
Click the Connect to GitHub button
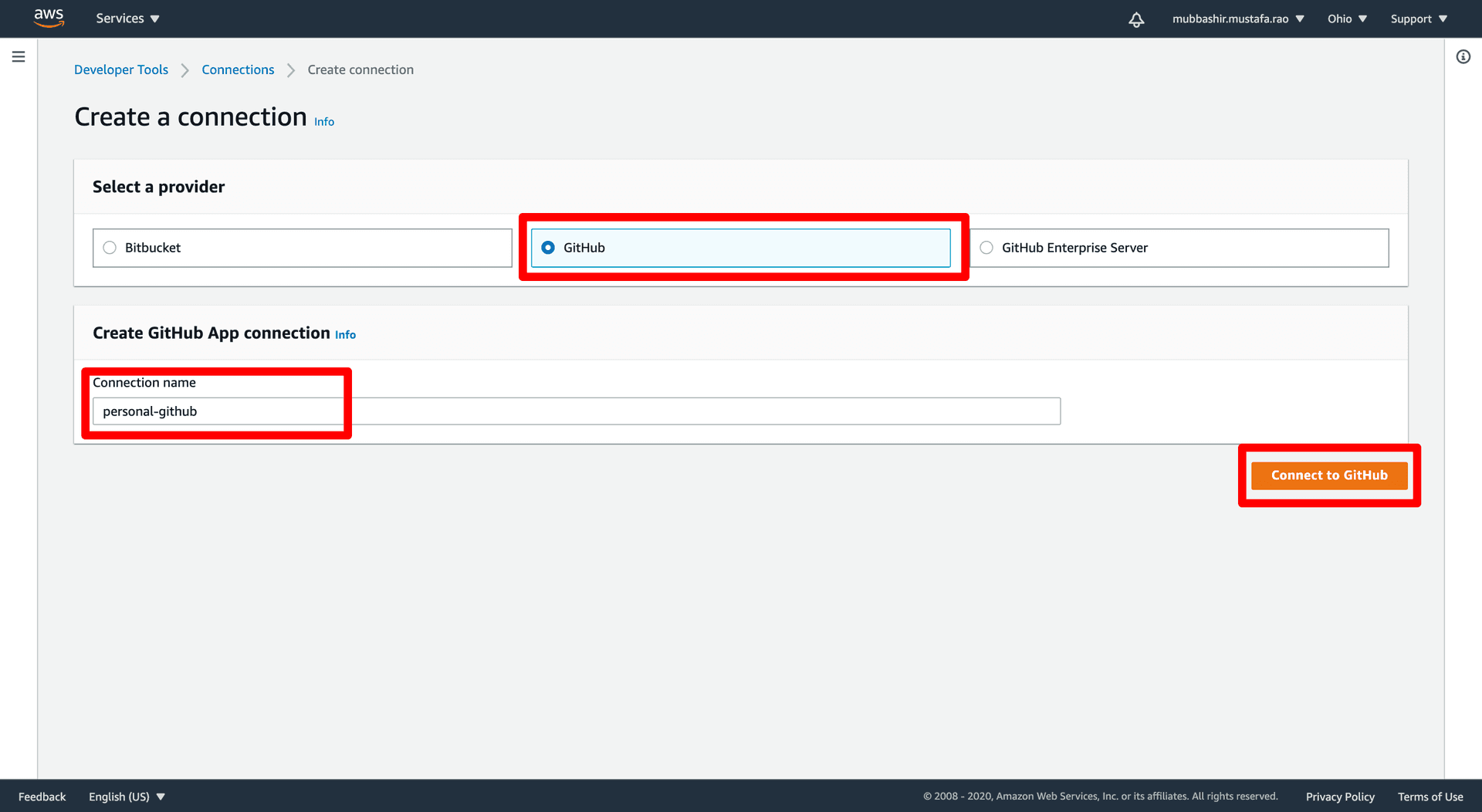(1329, 475)
